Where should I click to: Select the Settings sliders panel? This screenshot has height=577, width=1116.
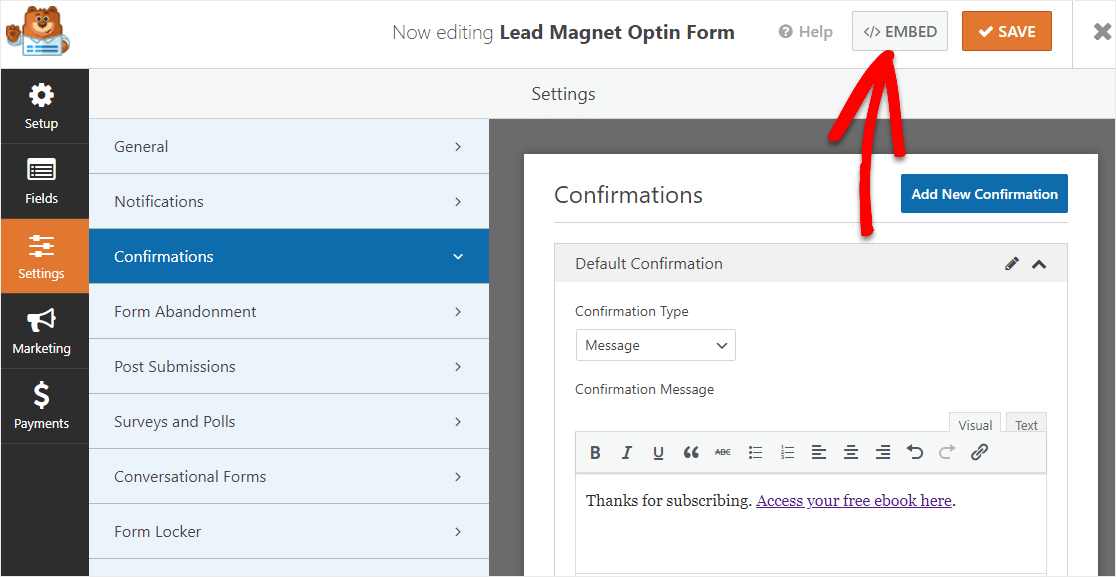point(44,256)
